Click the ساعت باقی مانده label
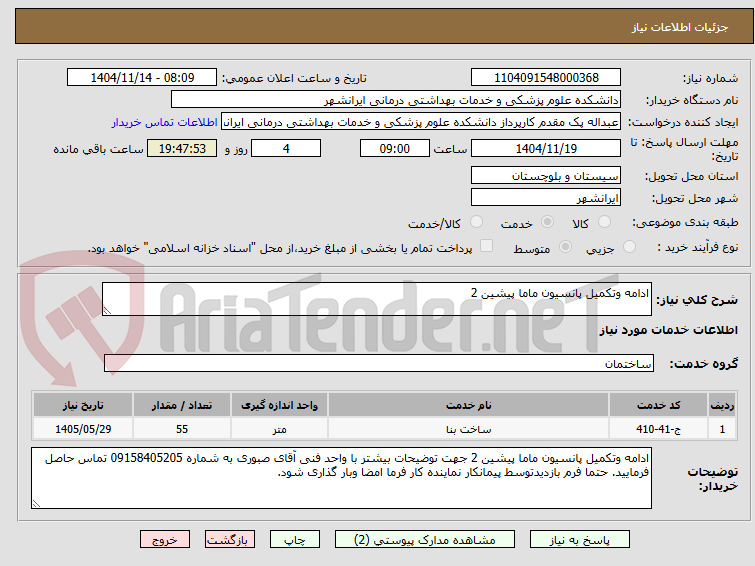 pyautogui.click(x=98, y=149)
